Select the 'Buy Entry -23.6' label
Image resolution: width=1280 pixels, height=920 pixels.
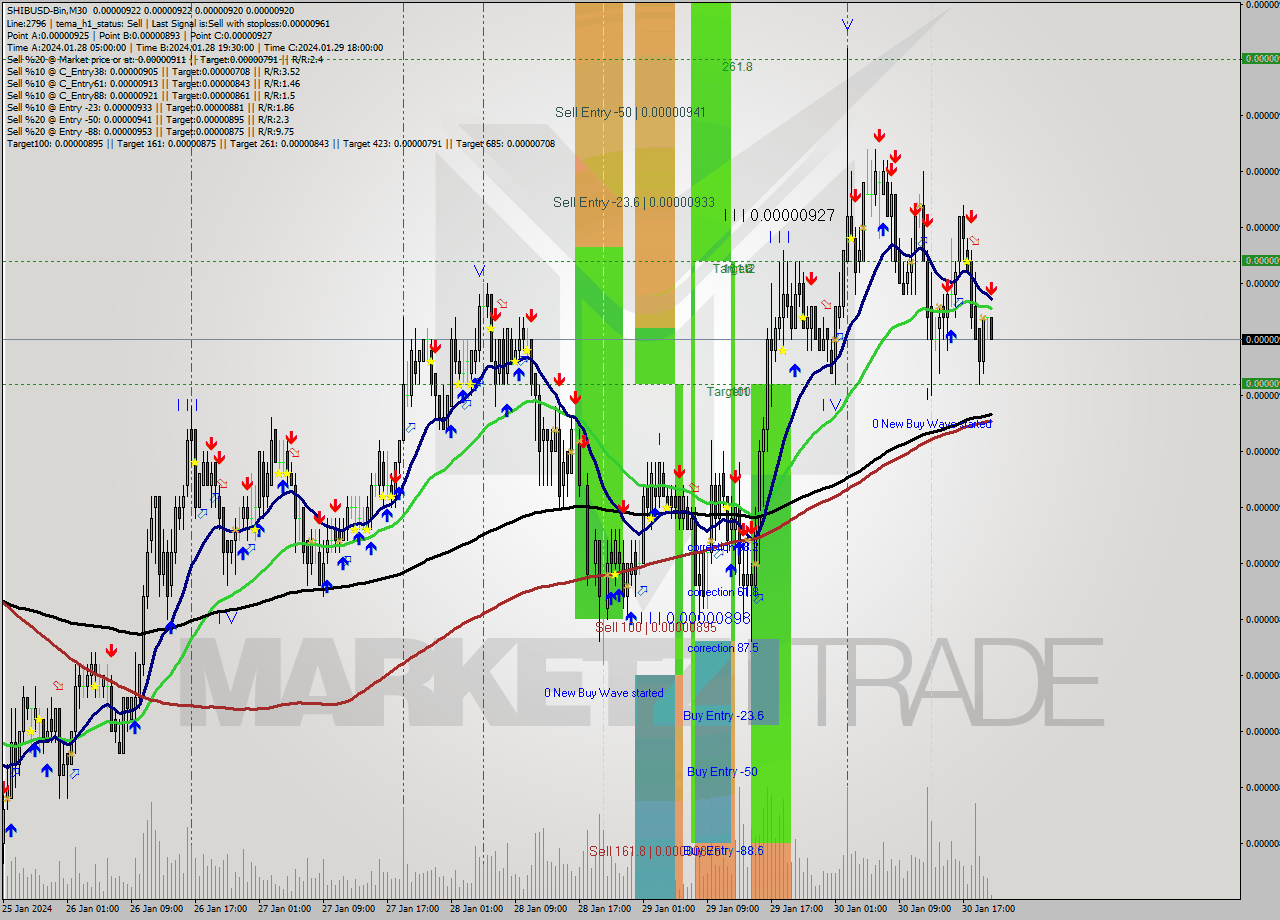723,716
